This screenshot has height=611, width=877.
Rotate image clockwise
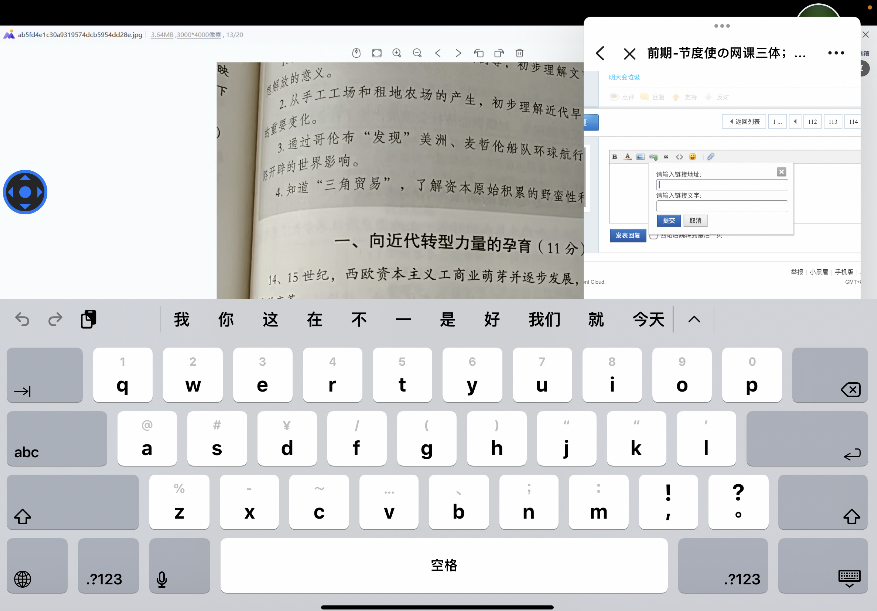[499, 53]
